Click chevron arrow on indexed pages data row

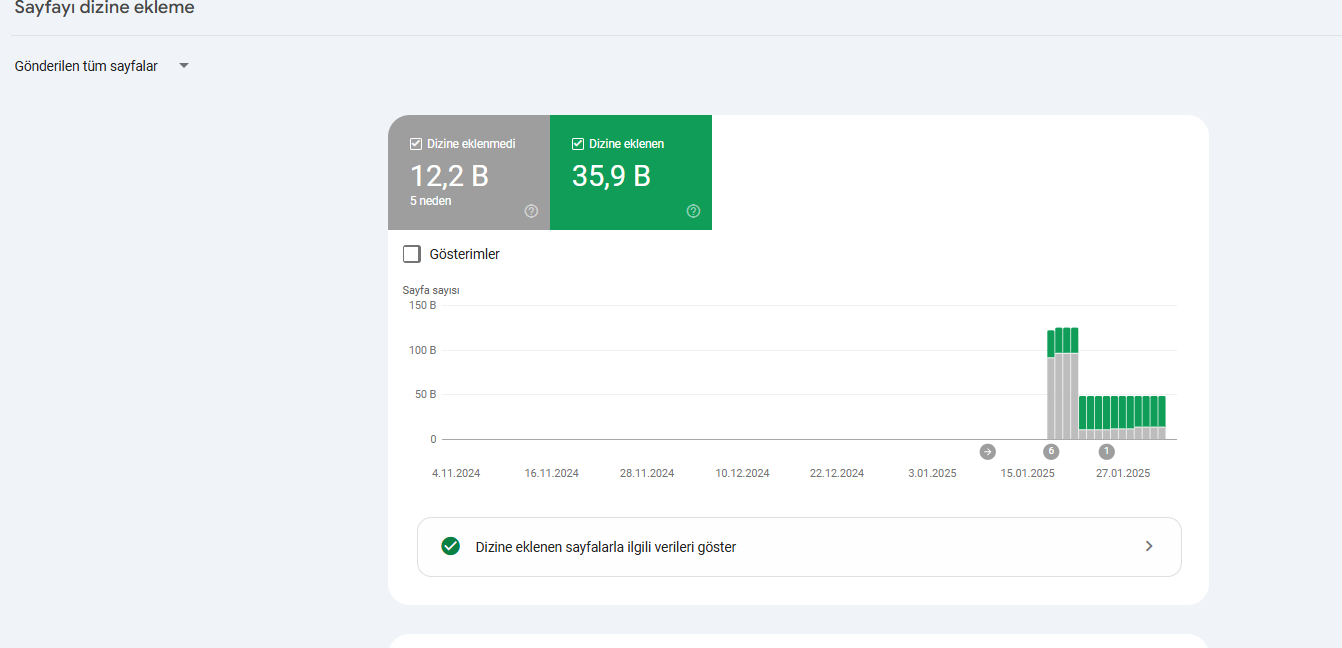tap(1149, 546)
